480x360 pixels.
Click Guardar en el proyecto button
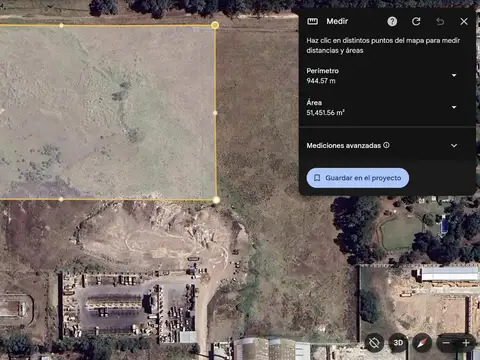click(358, 178)
